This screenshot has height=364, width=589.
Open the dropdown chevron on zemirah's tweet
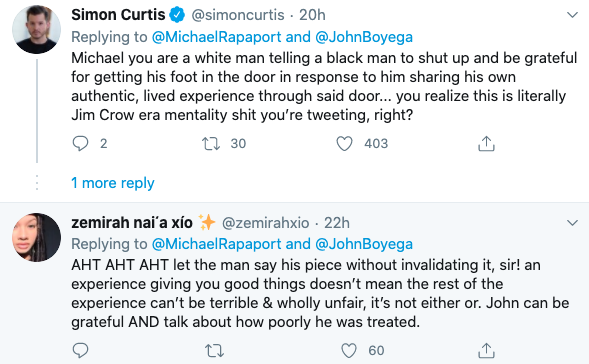(572, 223)
